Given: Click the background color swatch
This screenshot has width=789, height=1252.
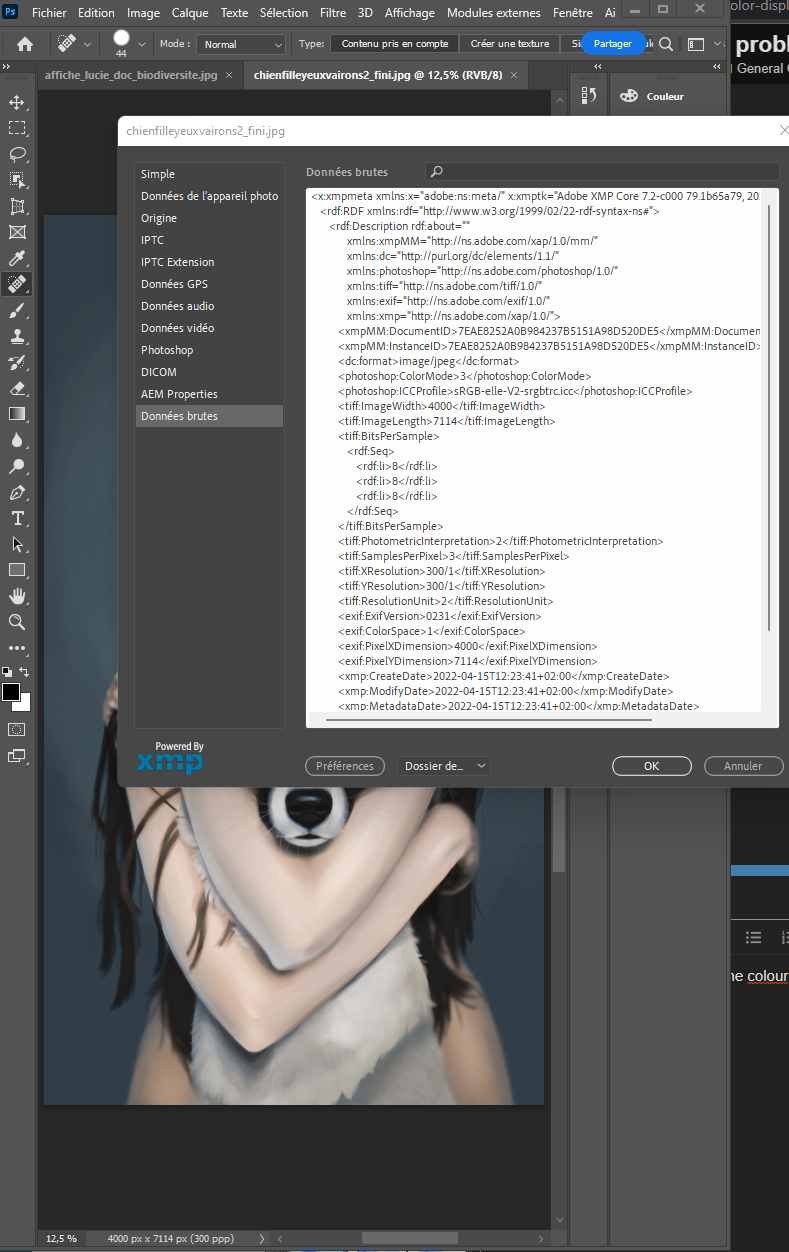Looking at the screenshot, I should coord(25,703).
